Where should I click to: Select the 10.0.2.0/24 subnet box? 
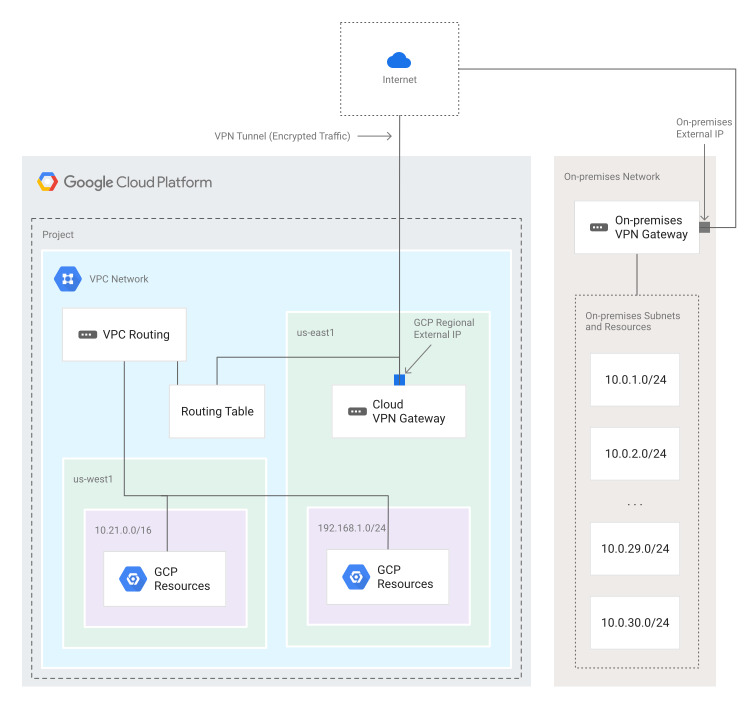(635, 454)
